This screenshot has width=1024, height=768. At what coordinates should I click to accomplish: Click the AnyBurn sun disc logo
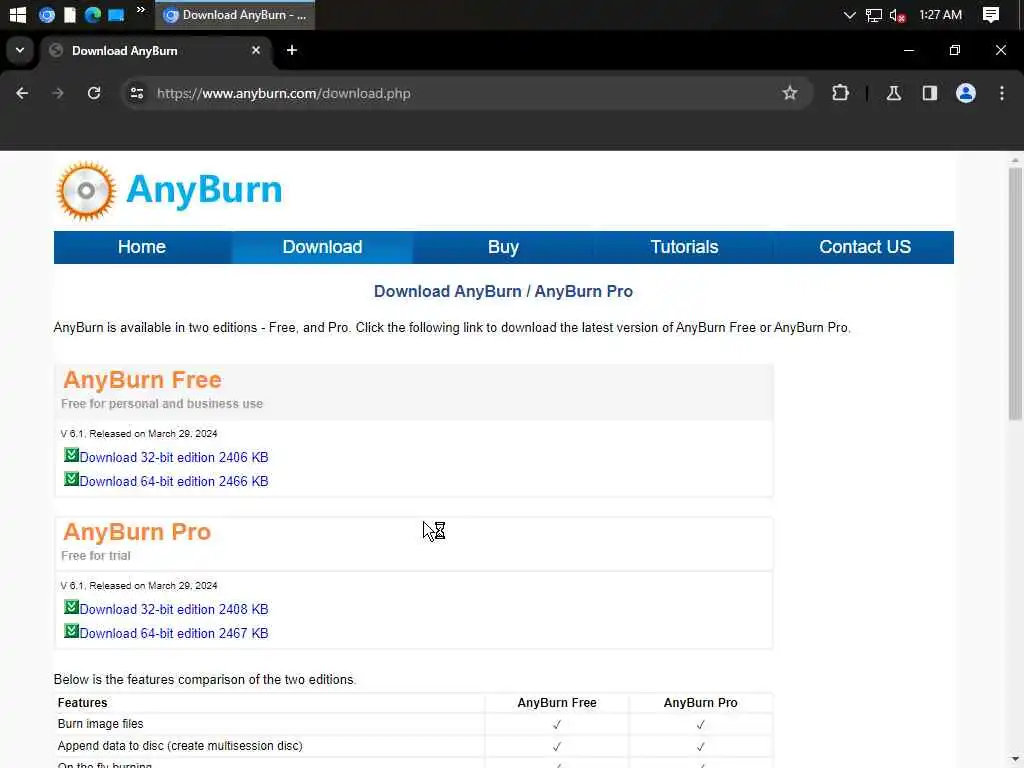point(86,191)
